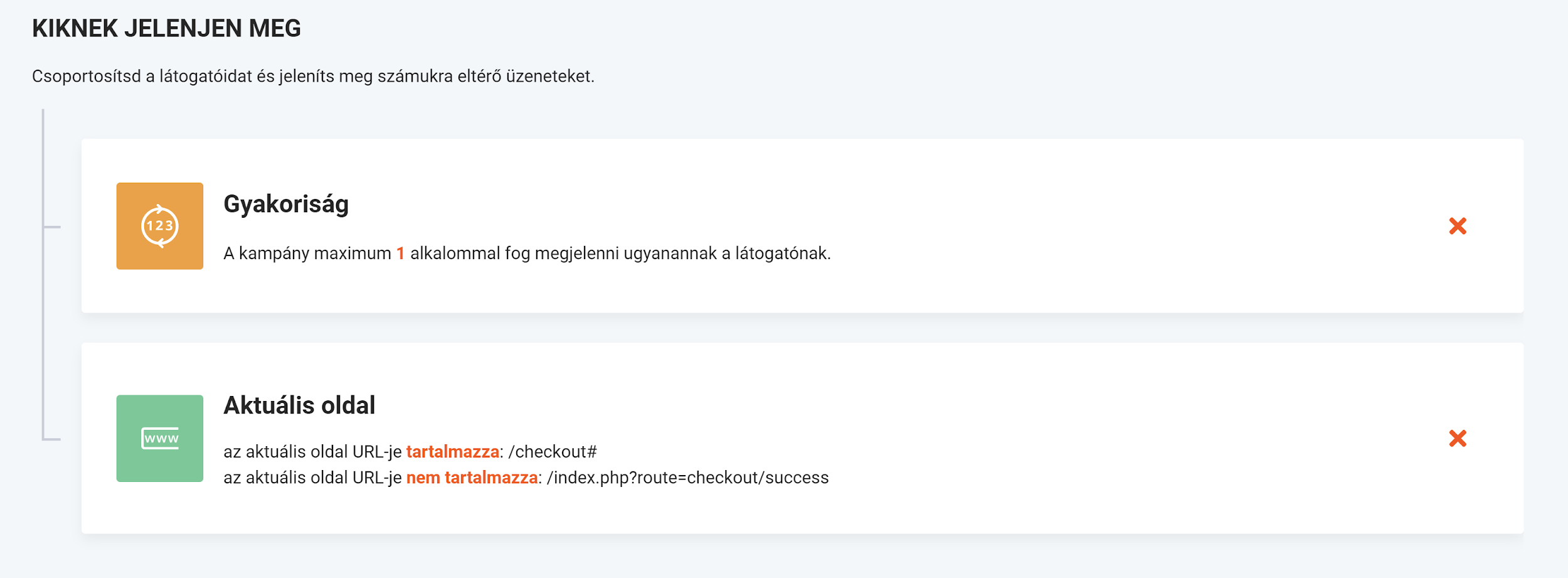Open the Gyakoriság rule title
Screen dimensions: 1568x578
coord(286,205)
